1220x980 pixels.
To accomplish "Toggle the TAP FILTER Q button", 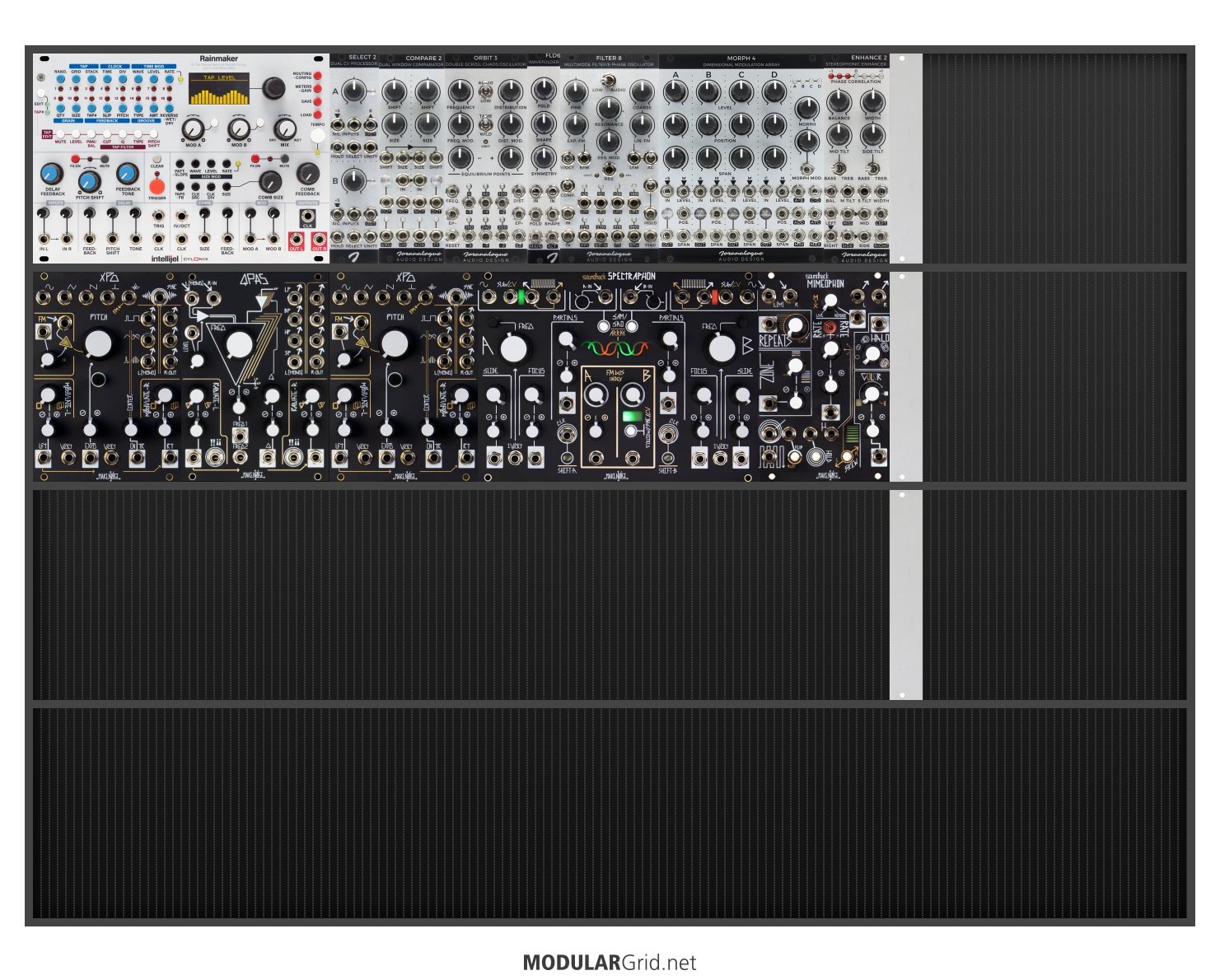I will 123,134.
